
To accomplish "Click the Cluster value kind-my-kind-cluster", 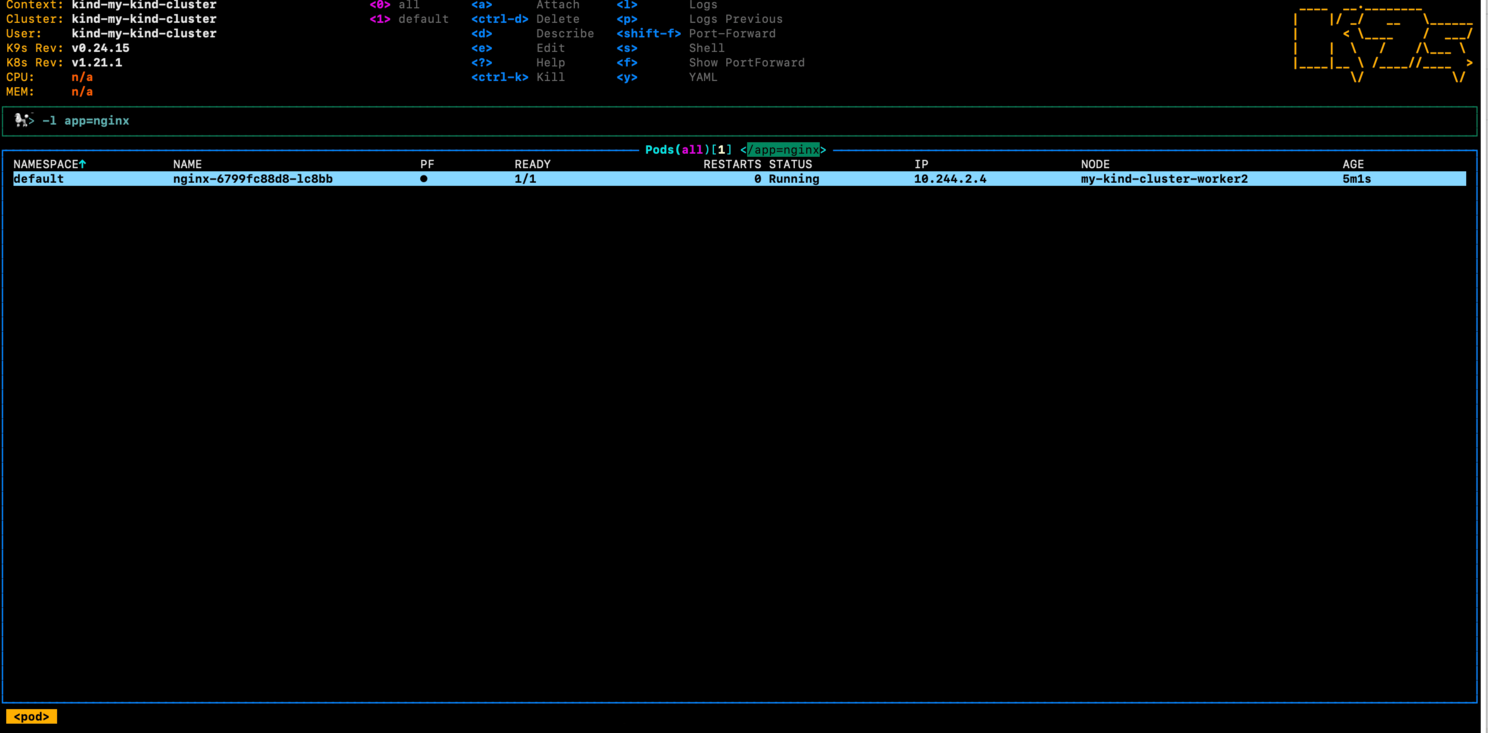I will pyautogui.click(x=144, y=19).
